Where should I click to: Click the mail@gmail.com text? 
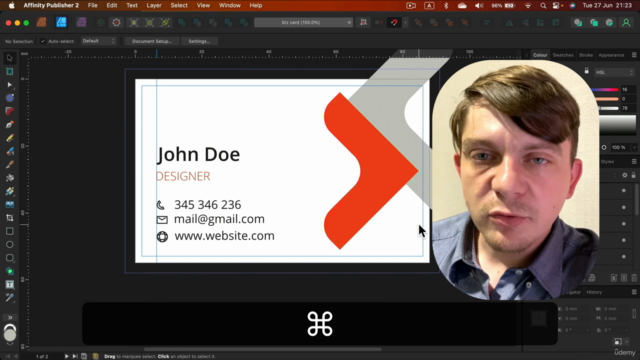coord(219,219)
